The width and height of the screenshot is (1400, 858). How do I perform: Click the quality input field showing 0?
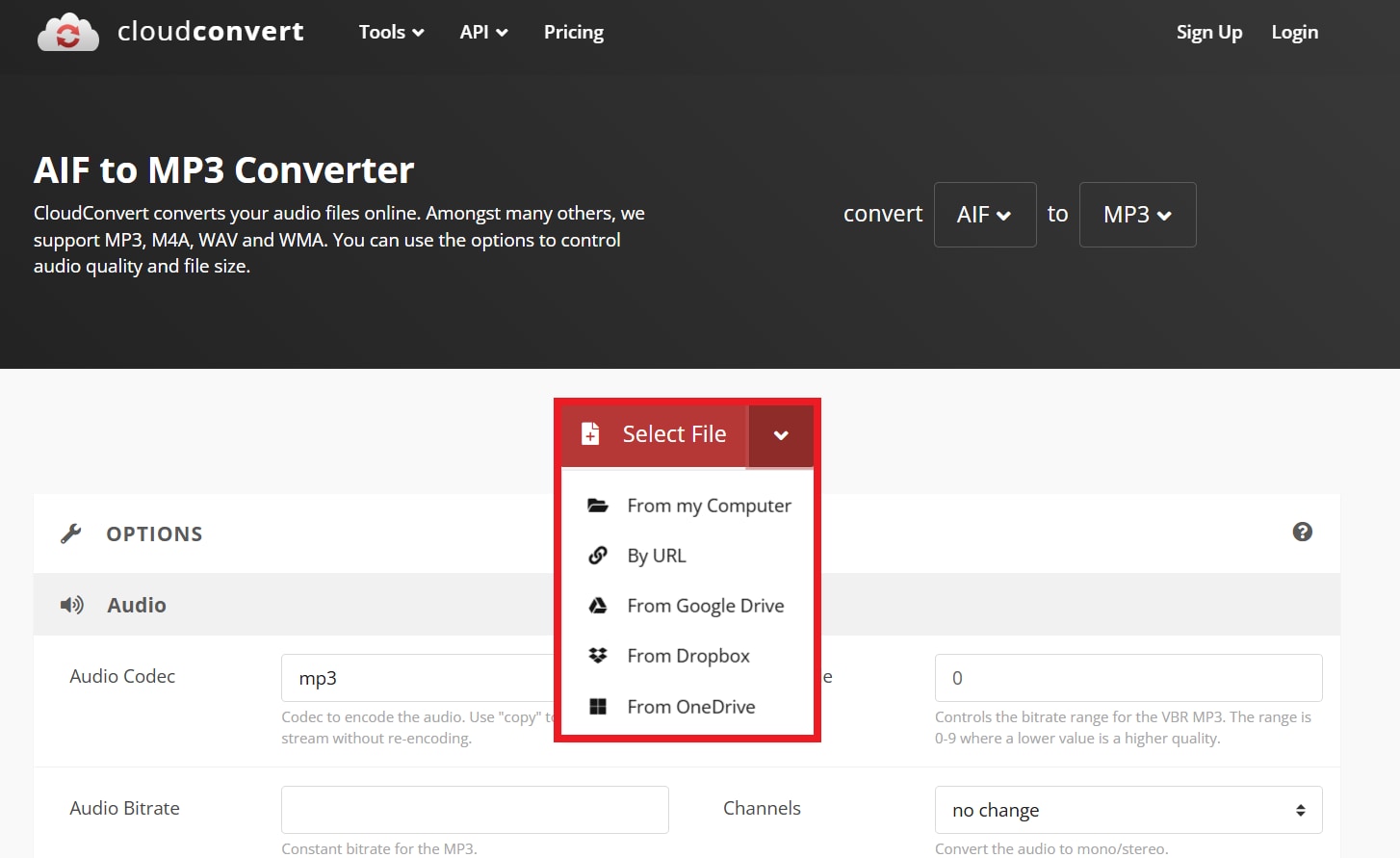[x=1128, y=678]
